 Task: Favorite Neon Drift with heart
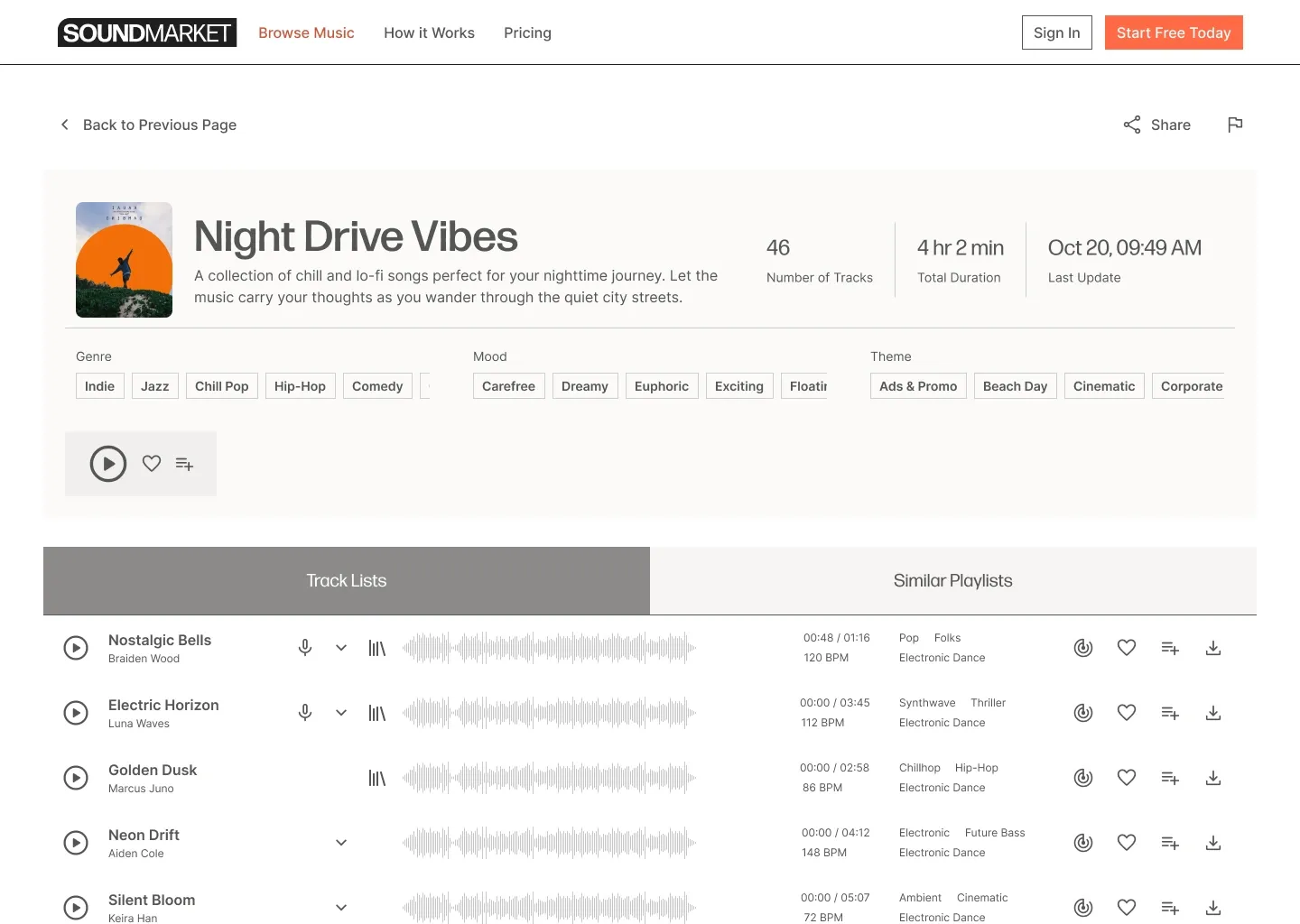pyautogui.click(x=1127, y=843)
